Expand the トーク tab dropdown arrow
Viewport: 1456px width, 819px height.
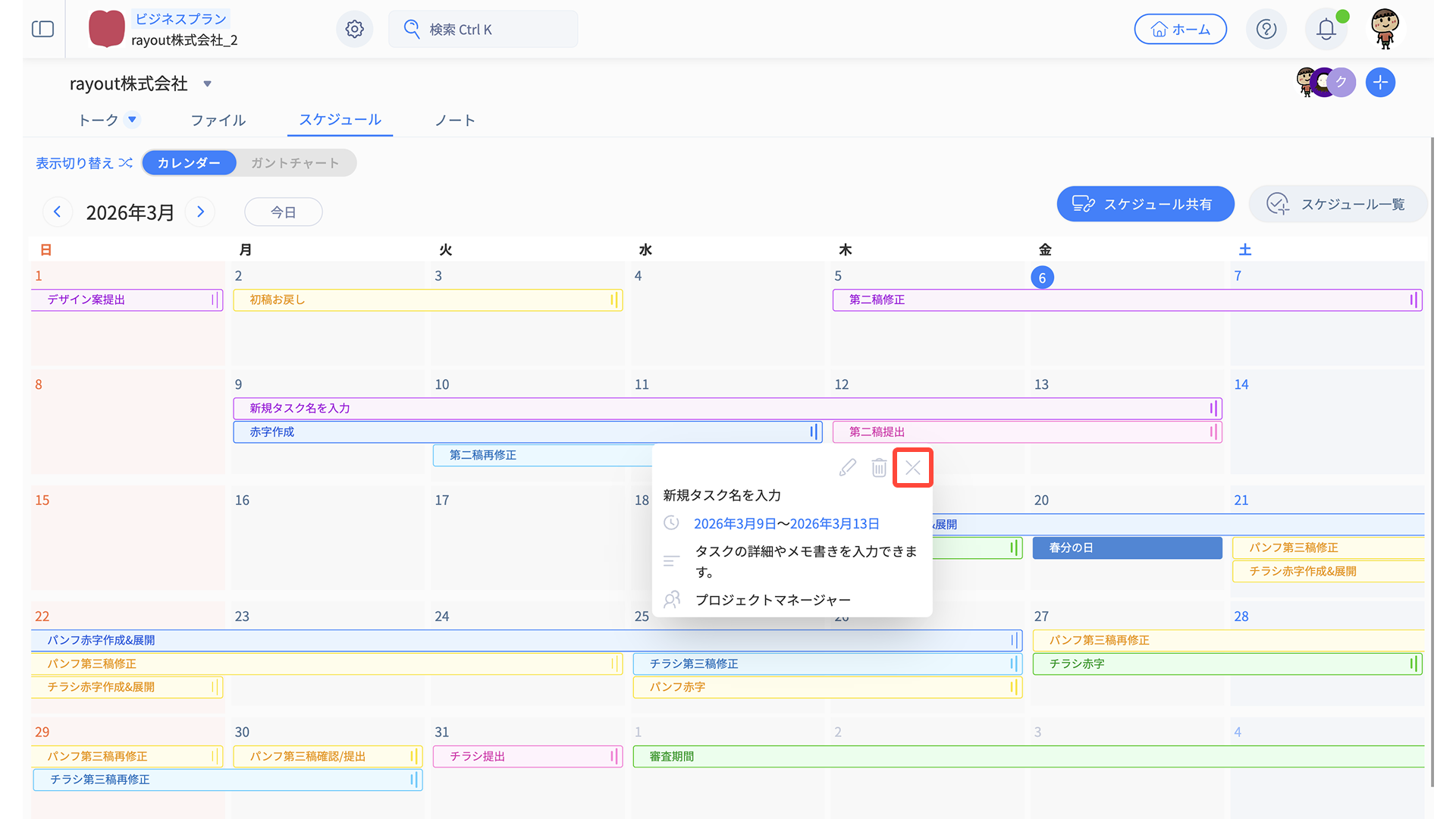[132, 119]
